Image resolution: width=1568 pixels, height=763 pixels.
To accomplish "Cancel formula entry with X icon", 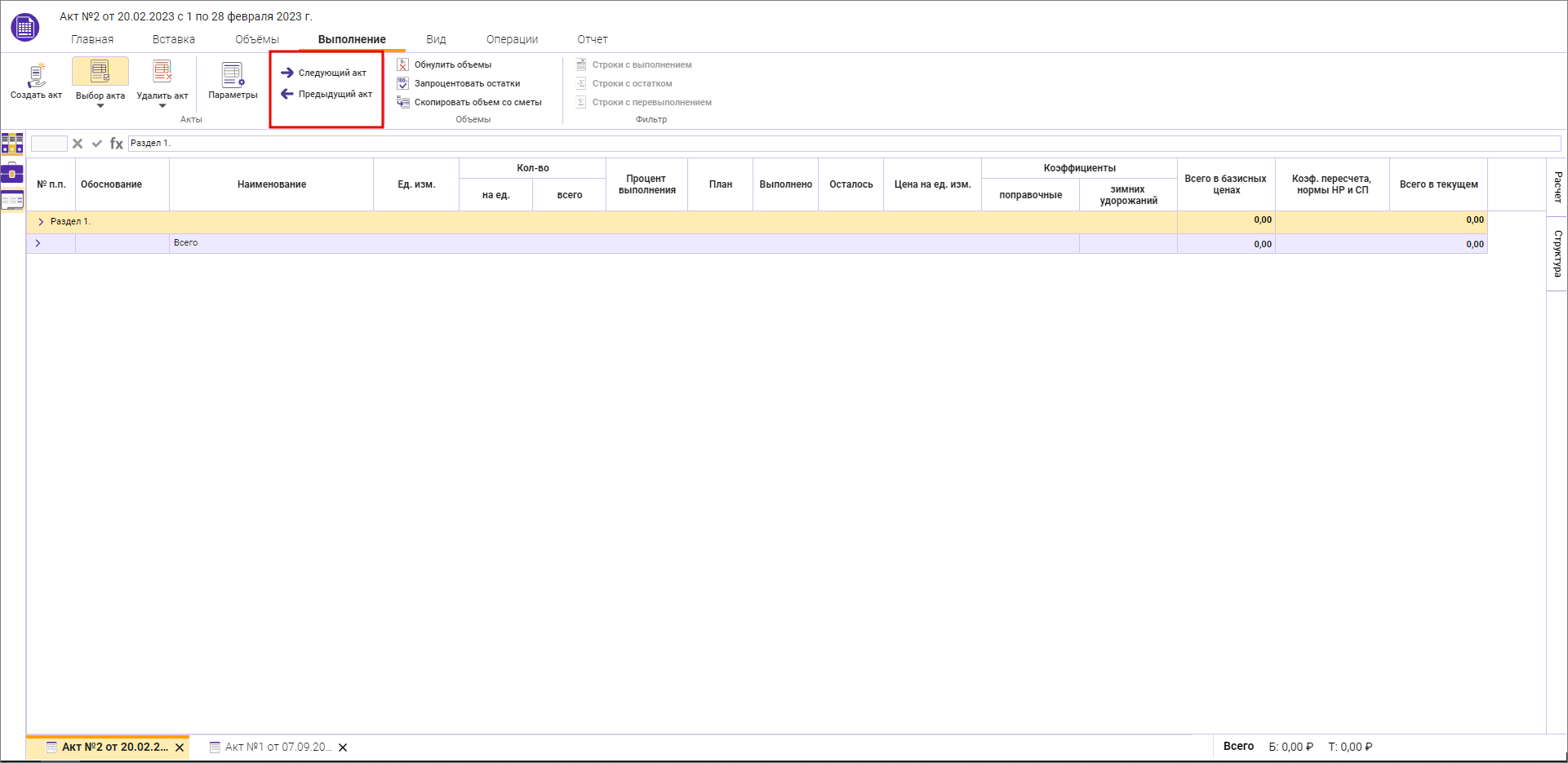I will point(78,144).
